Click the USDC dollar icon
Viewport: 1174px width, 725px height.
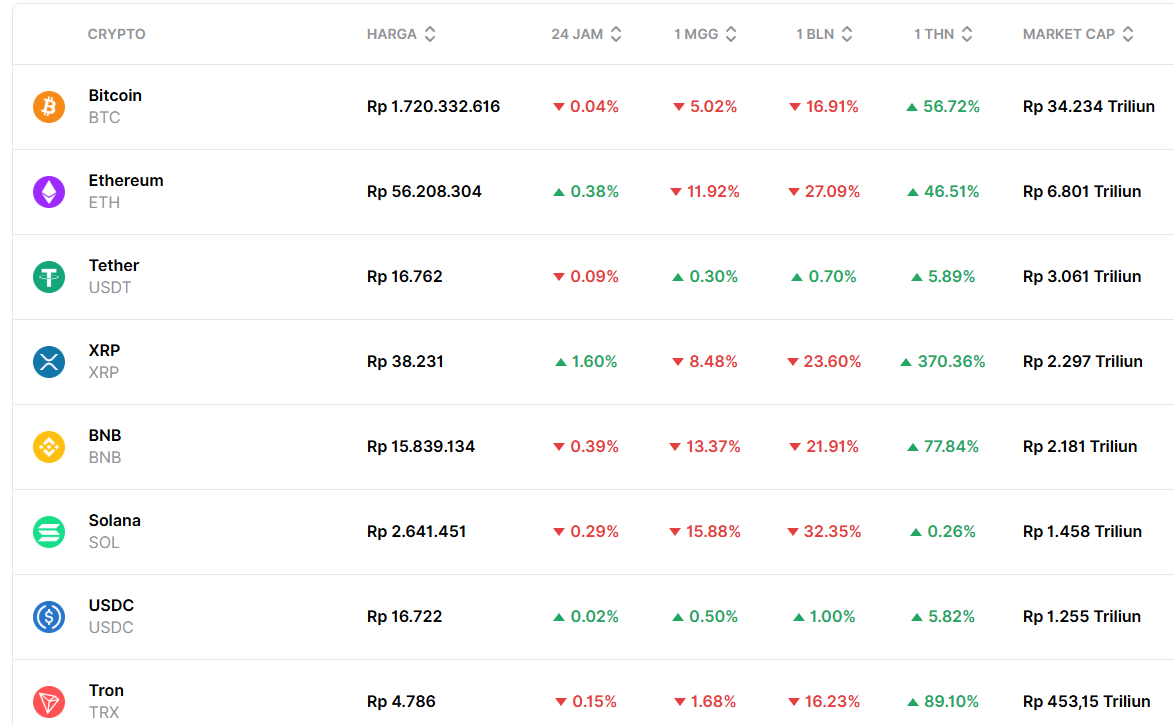coord(47,617)
